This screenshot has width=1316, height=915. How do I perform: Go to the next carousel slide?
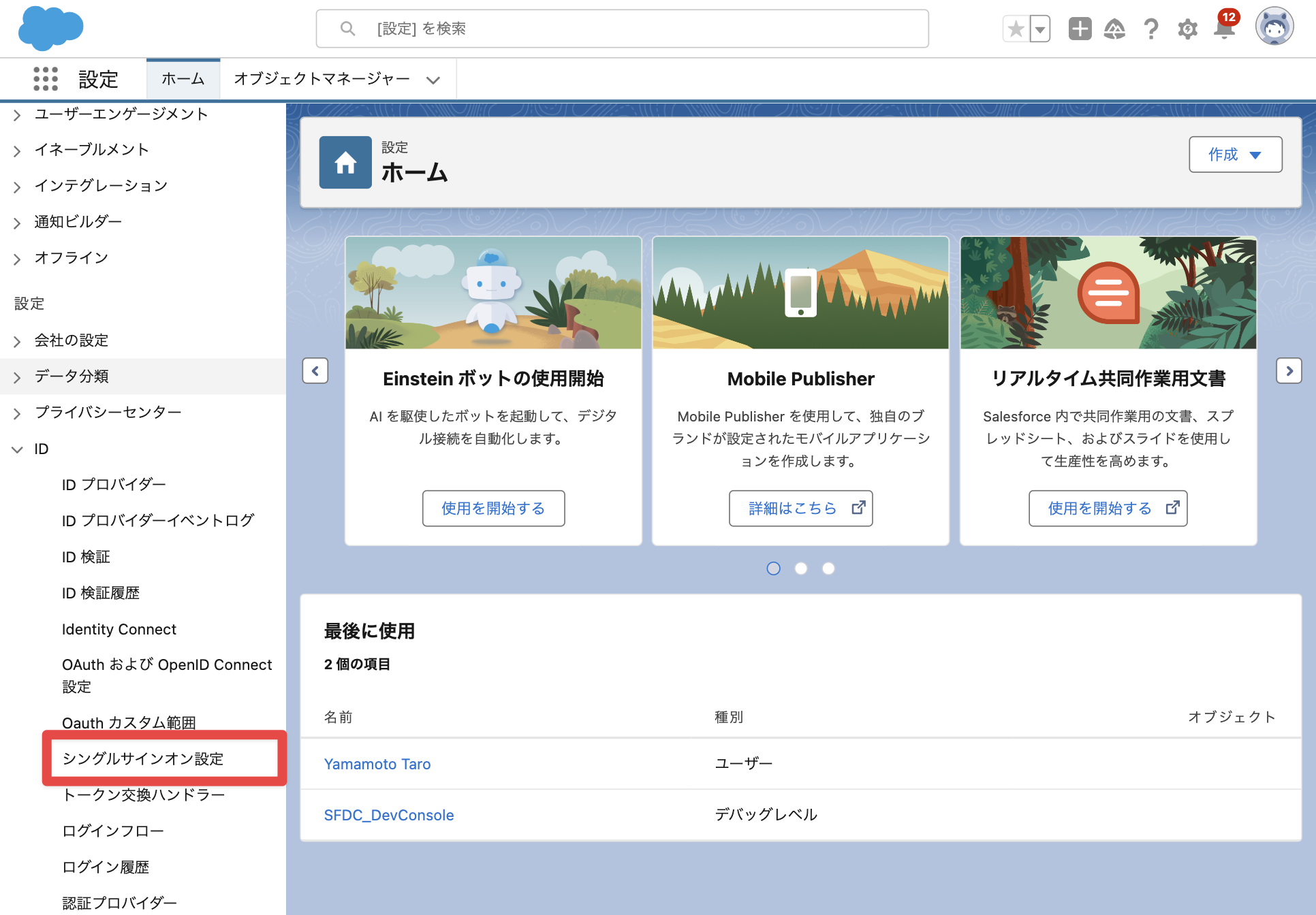click(1289, 371)
